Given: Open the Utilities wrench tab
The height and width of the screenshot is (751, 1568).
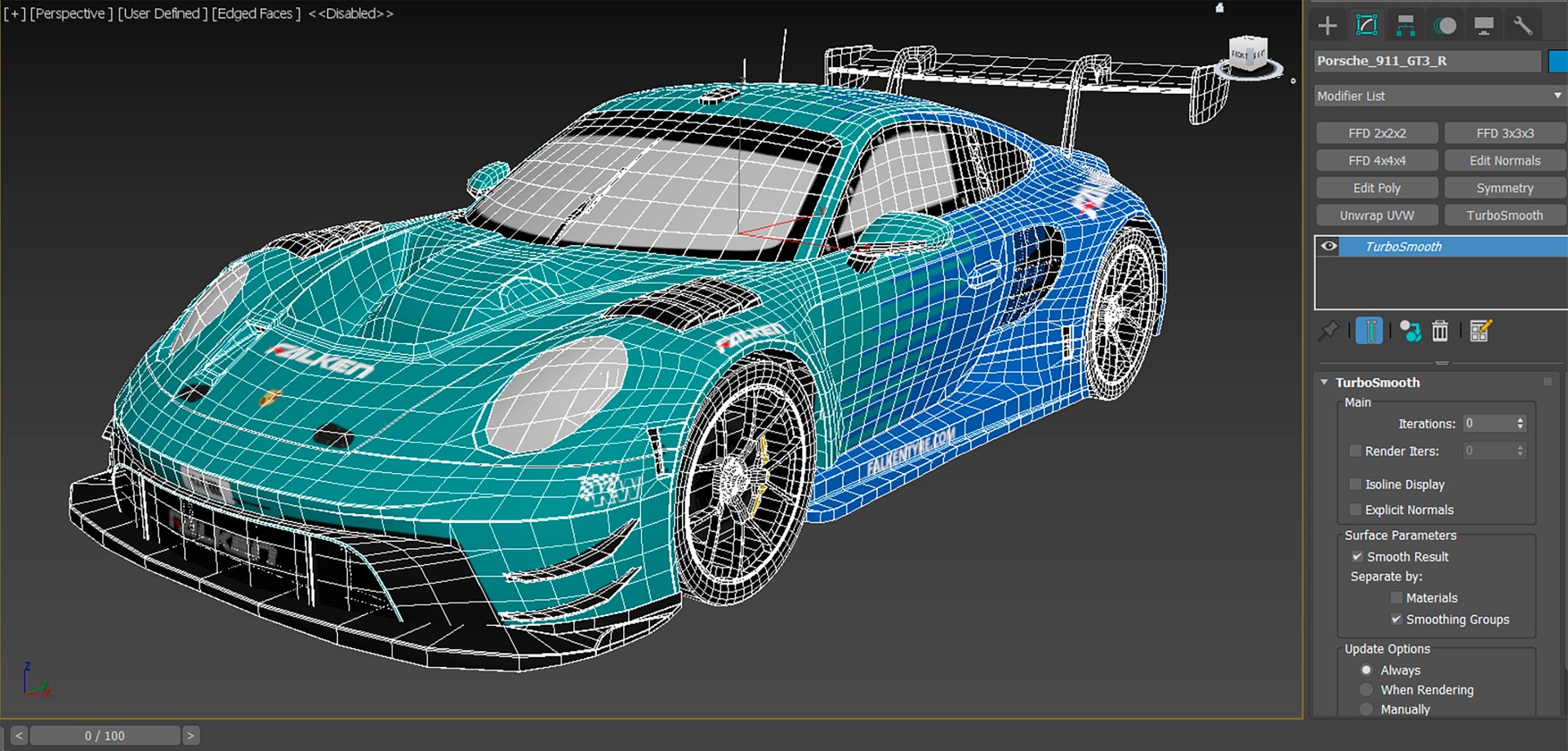Looking at the screenshot, I should [x=1523, y=25].
